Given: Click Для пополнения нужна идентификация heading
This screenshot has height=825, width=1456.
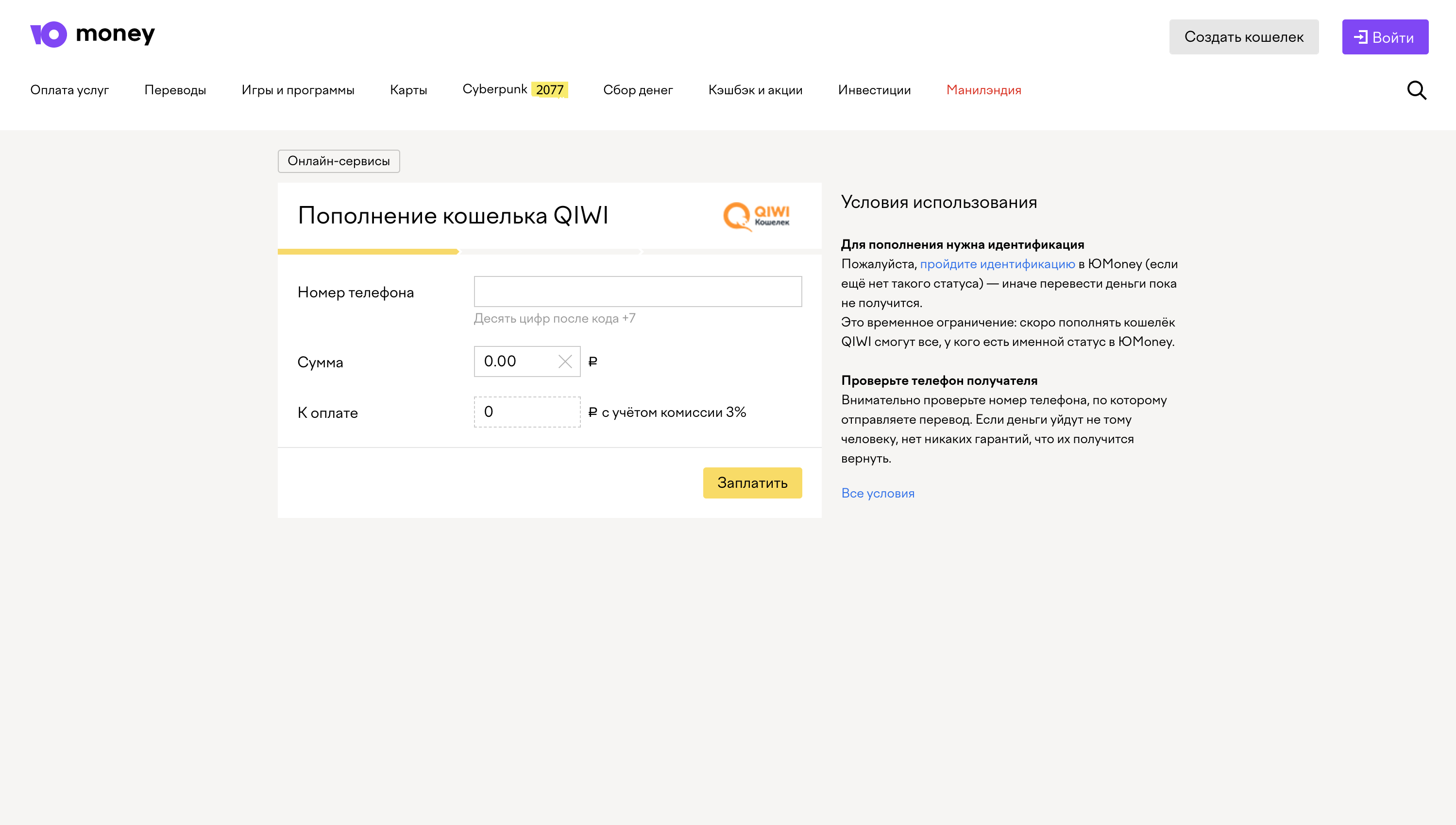Looking at the screenshot, I should [963, 245].
